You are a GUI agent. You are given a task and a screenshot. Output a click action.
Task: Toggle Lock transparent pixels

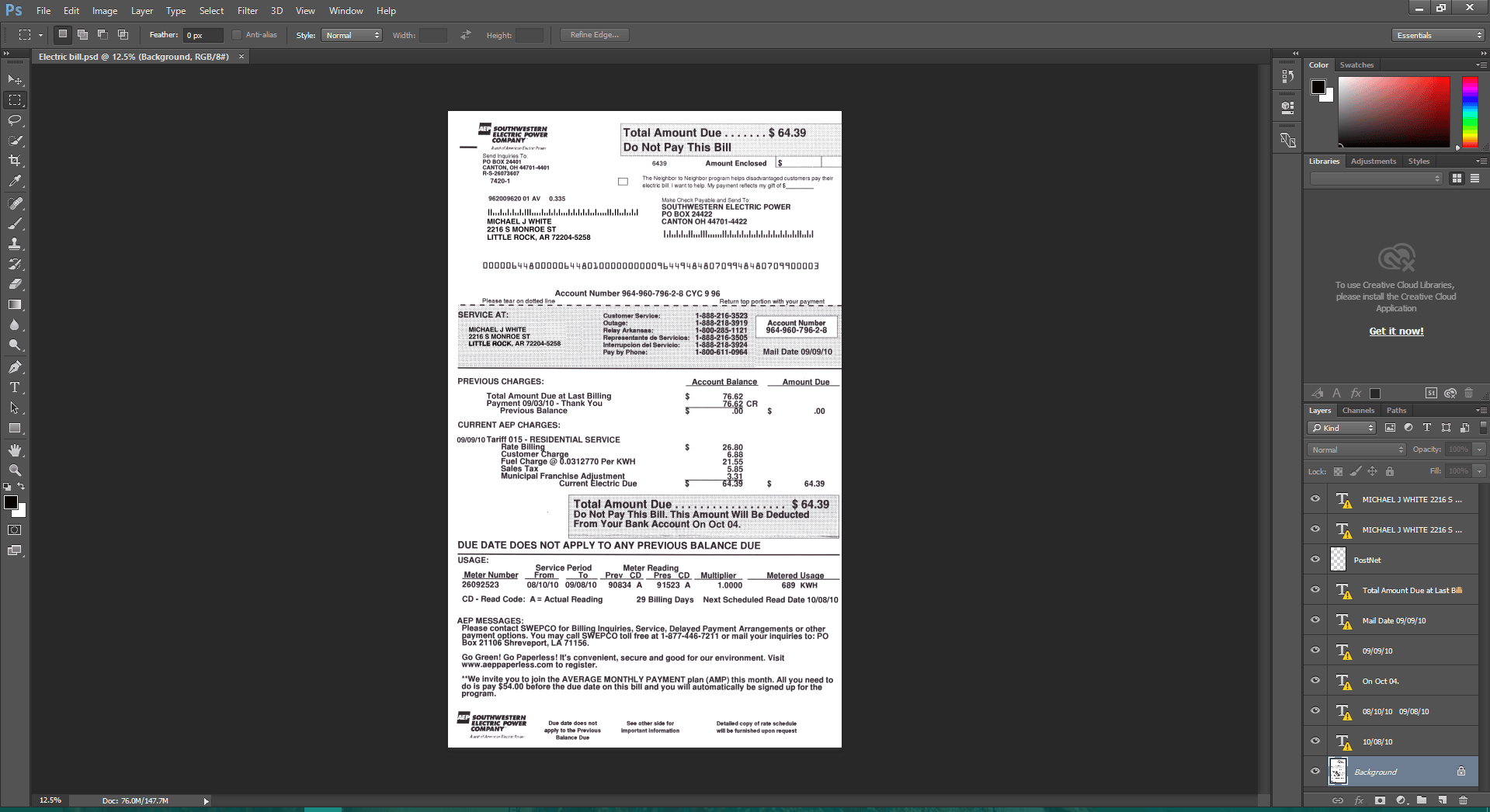[1338, 471]
